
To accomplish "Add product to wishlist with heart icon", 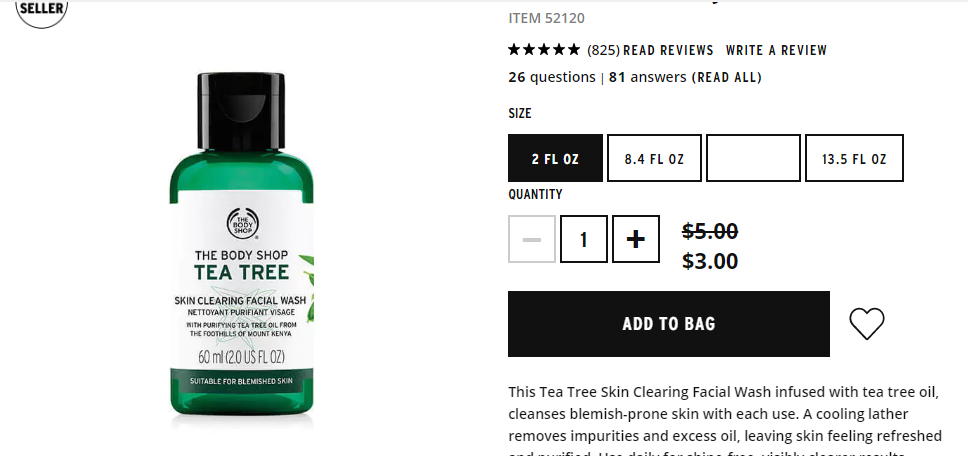I will coord(867,323).
